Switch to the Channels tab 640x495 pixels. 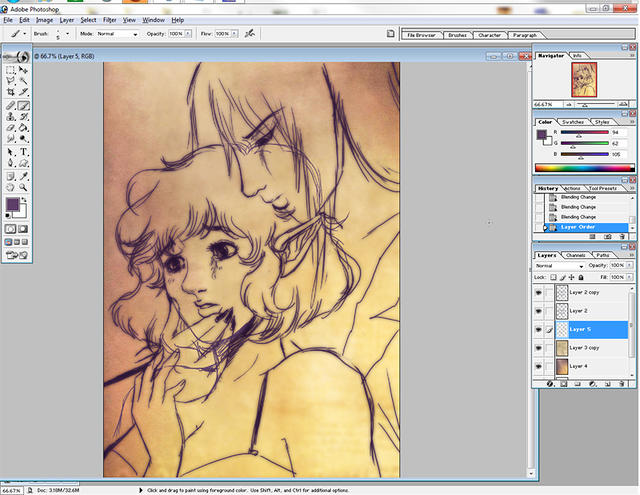pos(575,255)
